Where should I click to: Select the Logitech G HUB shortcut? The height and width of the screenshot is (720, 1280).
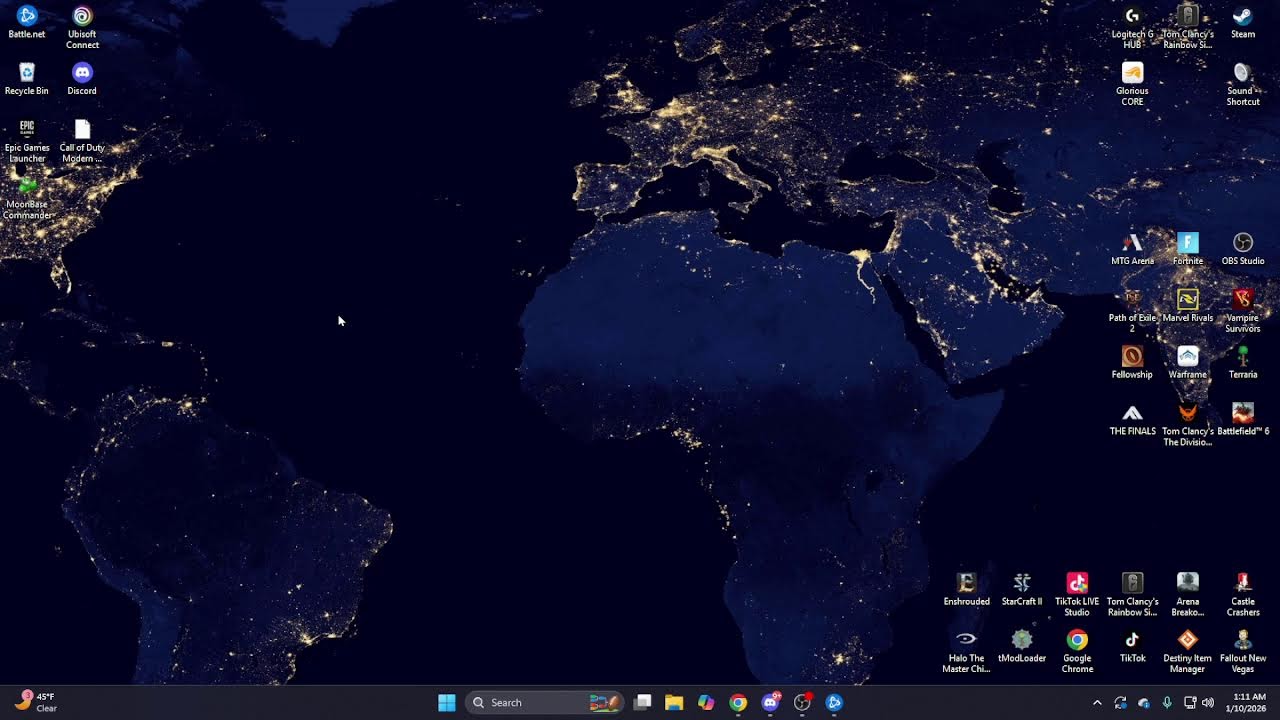1132,27
